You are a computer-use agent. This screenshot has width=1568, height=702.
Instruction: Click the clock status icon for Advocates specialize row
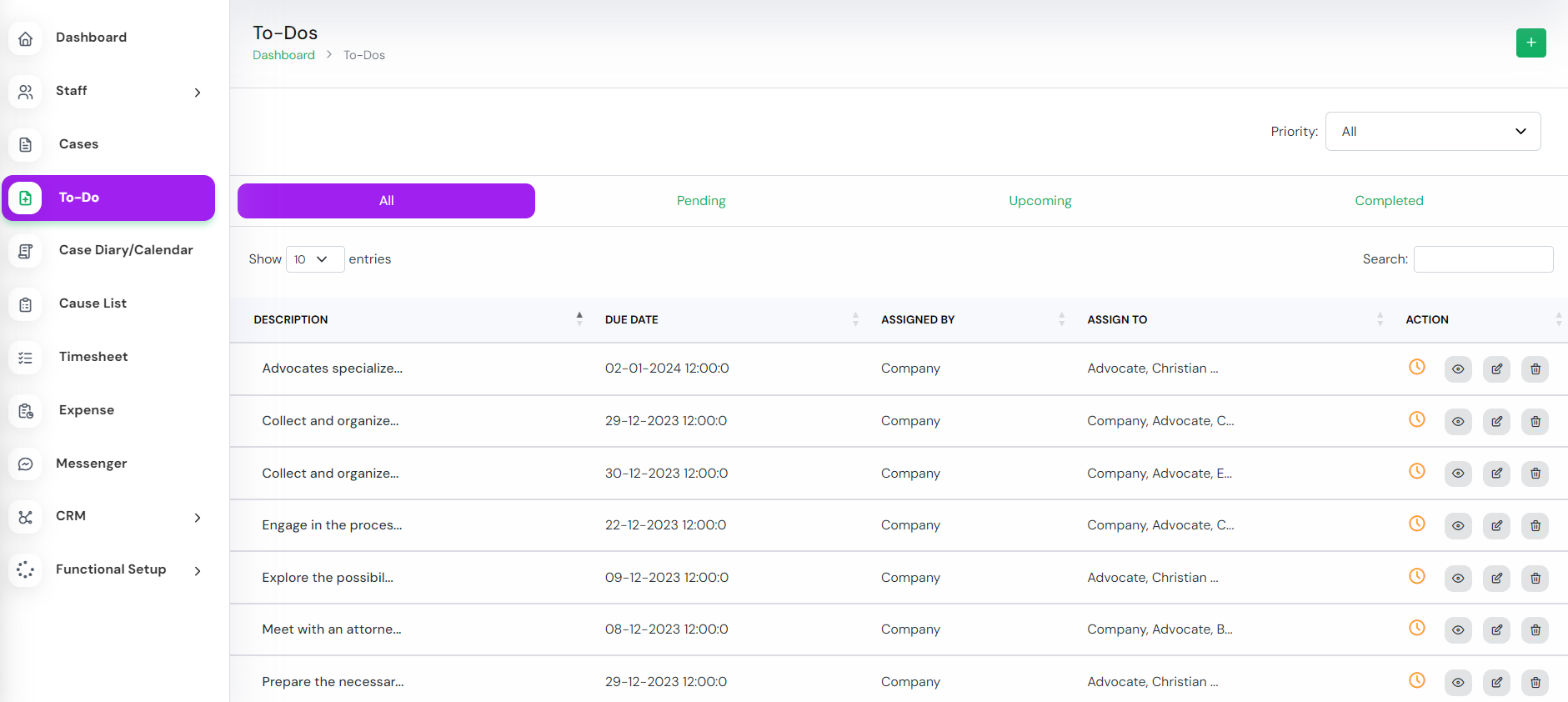coord(1416,367)
